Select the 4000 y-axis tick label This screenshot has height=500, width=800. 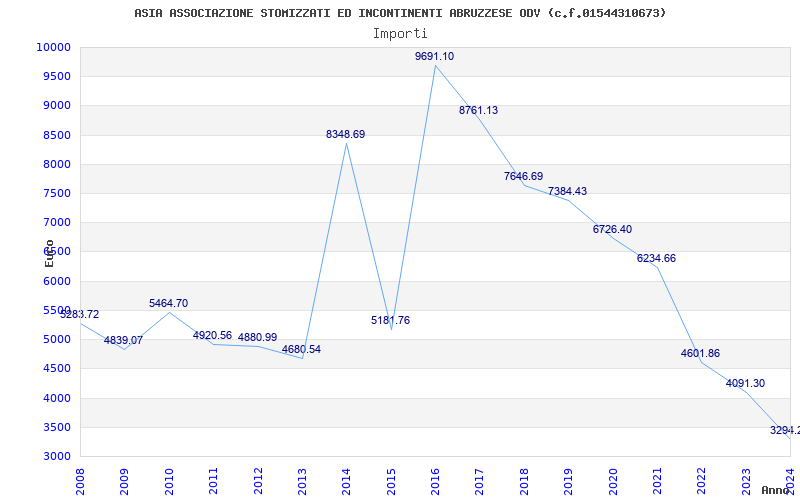click(x=56, y=398)
